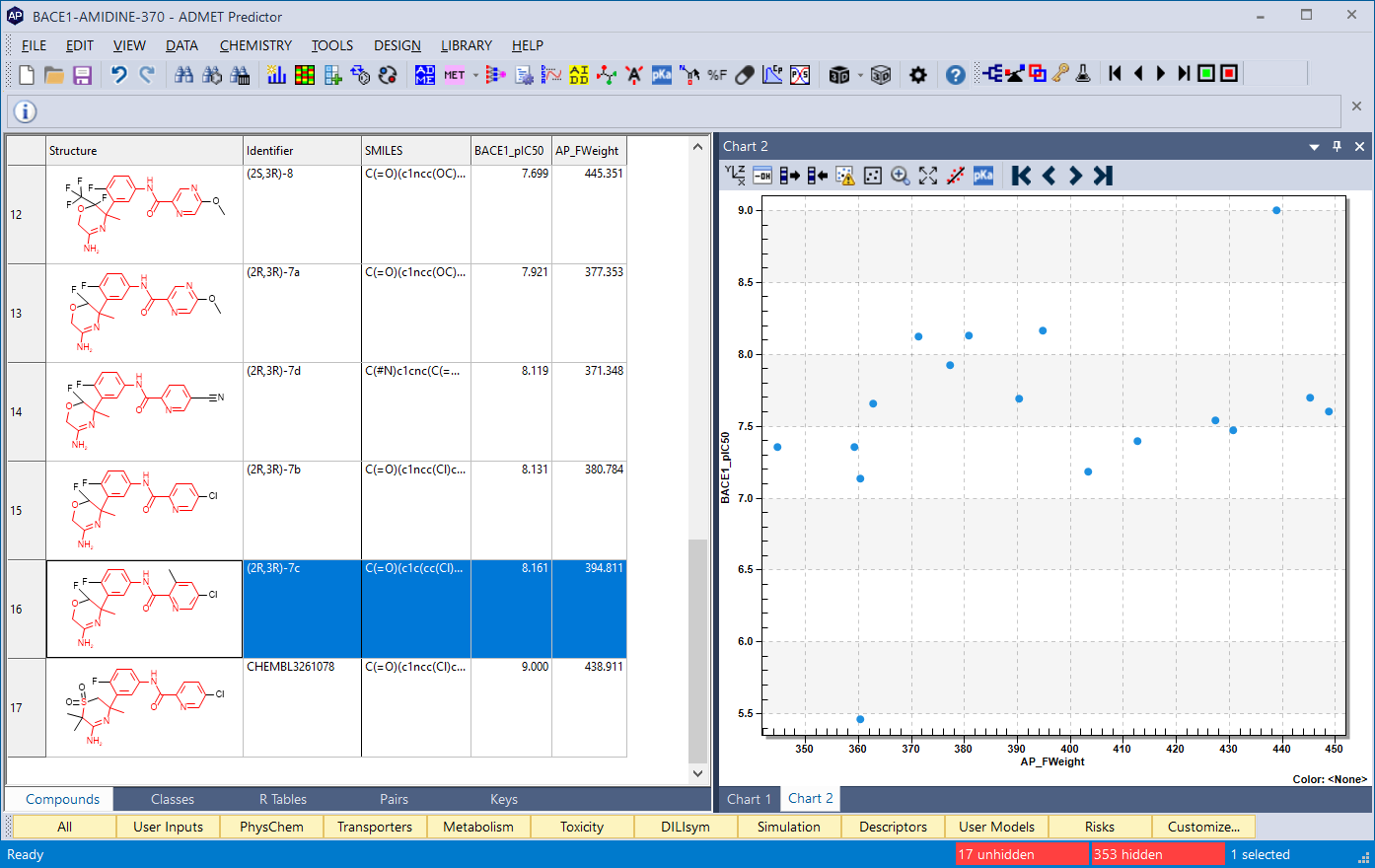The width and height of the screenshot is (1375, 868).
Task: Click the pKa icon in main toolbar
Action: coord(662,75)
